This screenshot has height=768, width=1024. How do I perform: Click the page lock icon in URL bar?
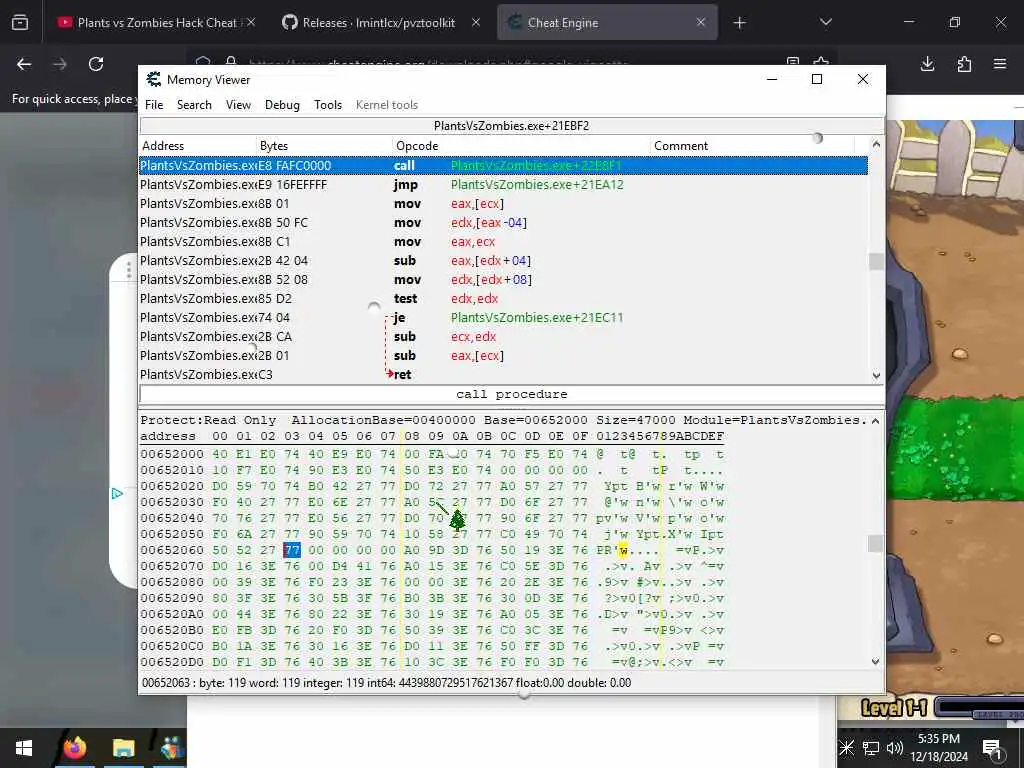[231, 61]
